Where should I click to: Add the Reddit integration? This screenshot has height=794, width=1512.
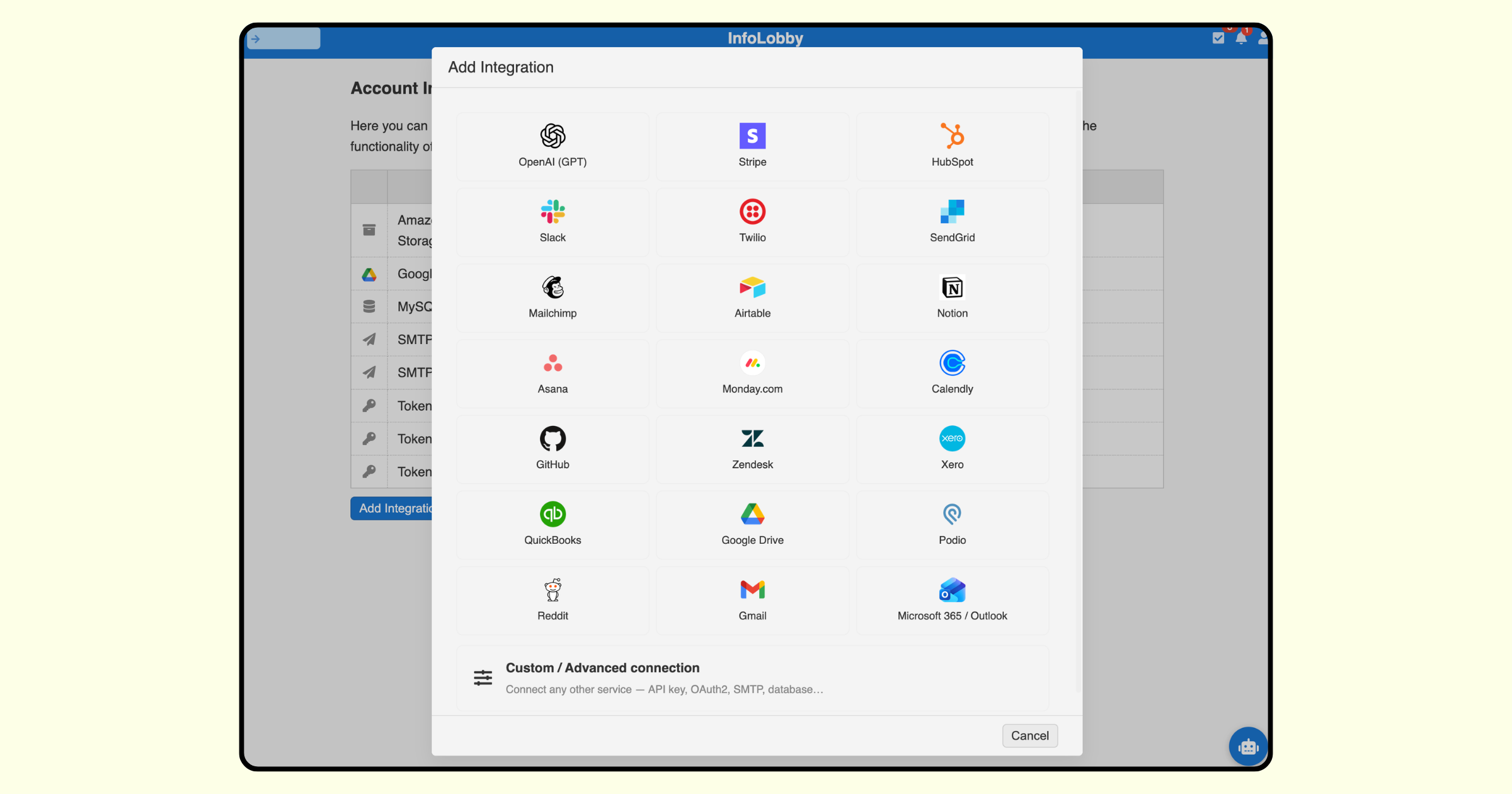pyautogui.click(x=553, y=601)
